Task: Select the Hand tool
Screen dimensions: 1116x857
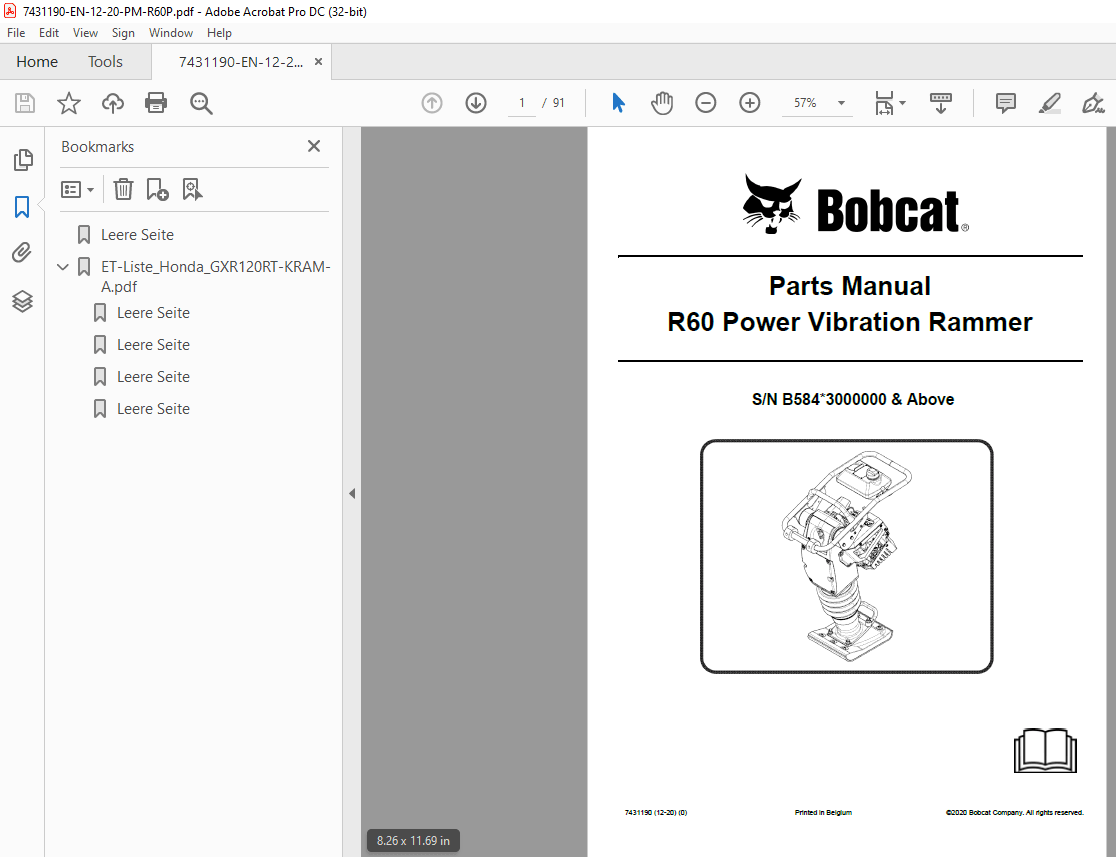Action: (x=661, y=102)
